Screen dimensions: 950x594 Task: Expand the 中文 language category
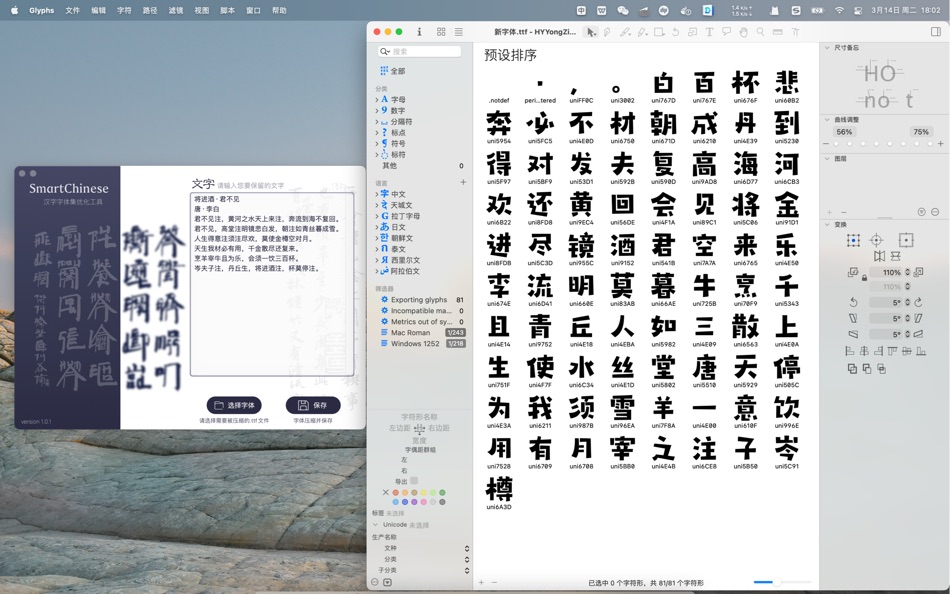[x=377, y=194]
